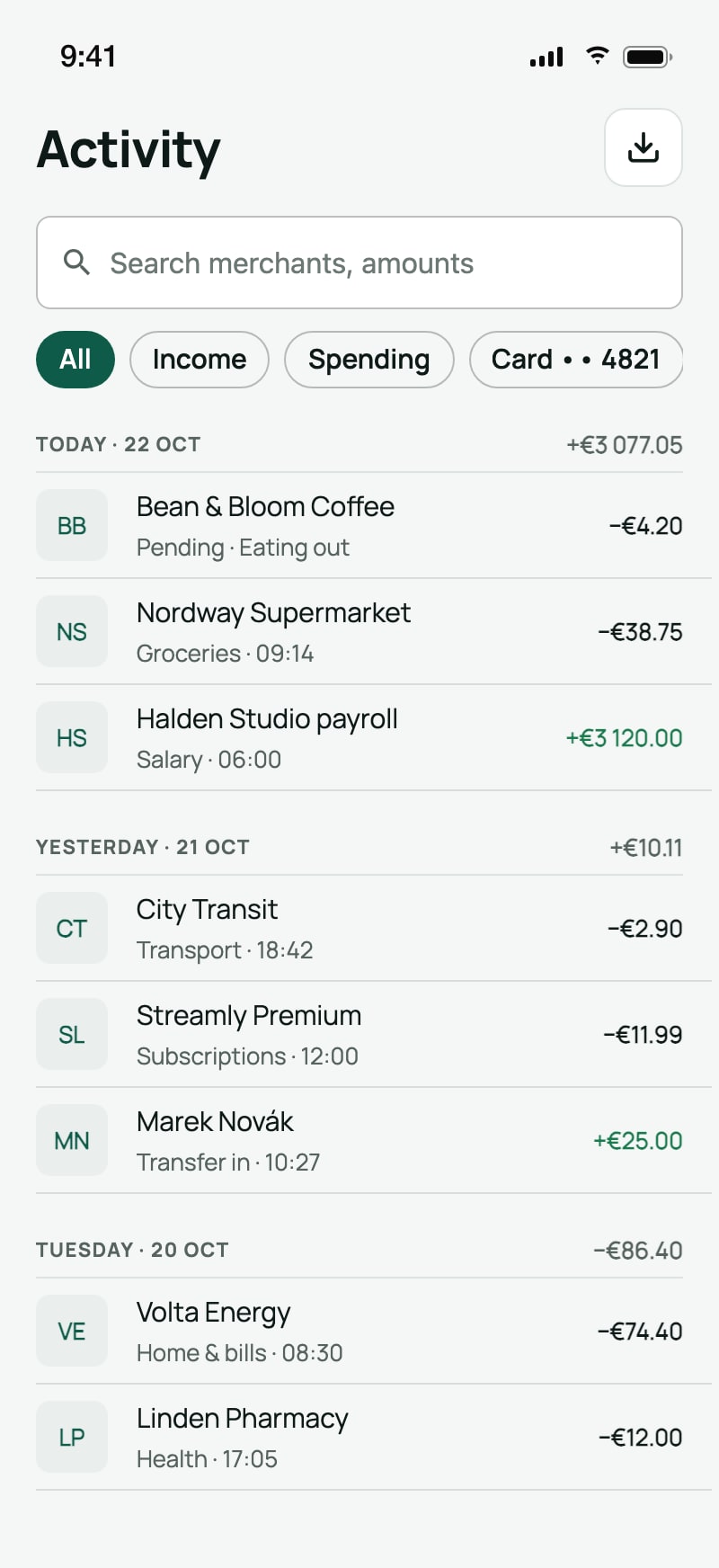Open the Linden Pharmacy transaction
The width and height of the screenshot is (719, 1568).
pos(359,1437)
